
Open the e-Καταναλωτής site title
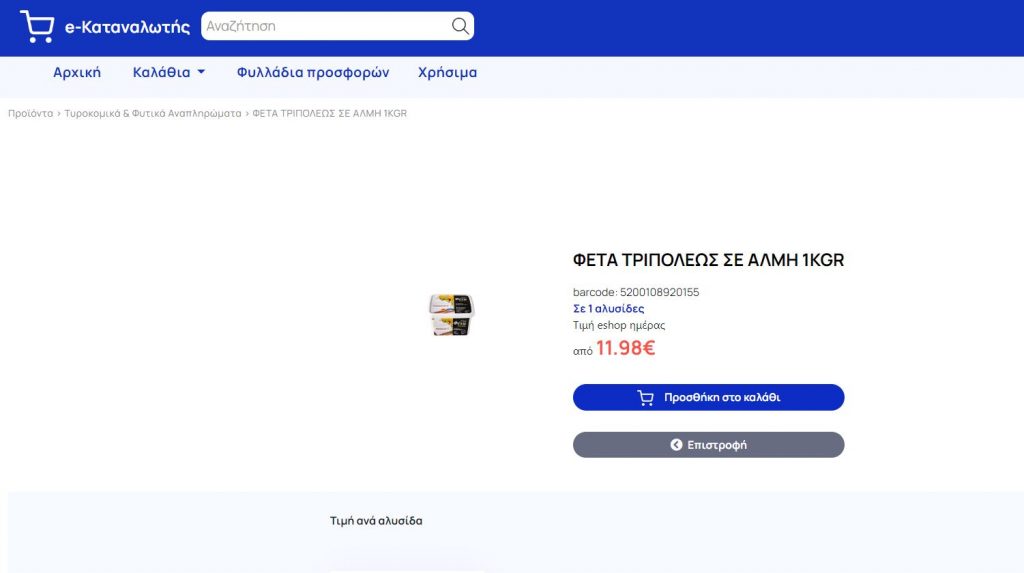[127, 27]
